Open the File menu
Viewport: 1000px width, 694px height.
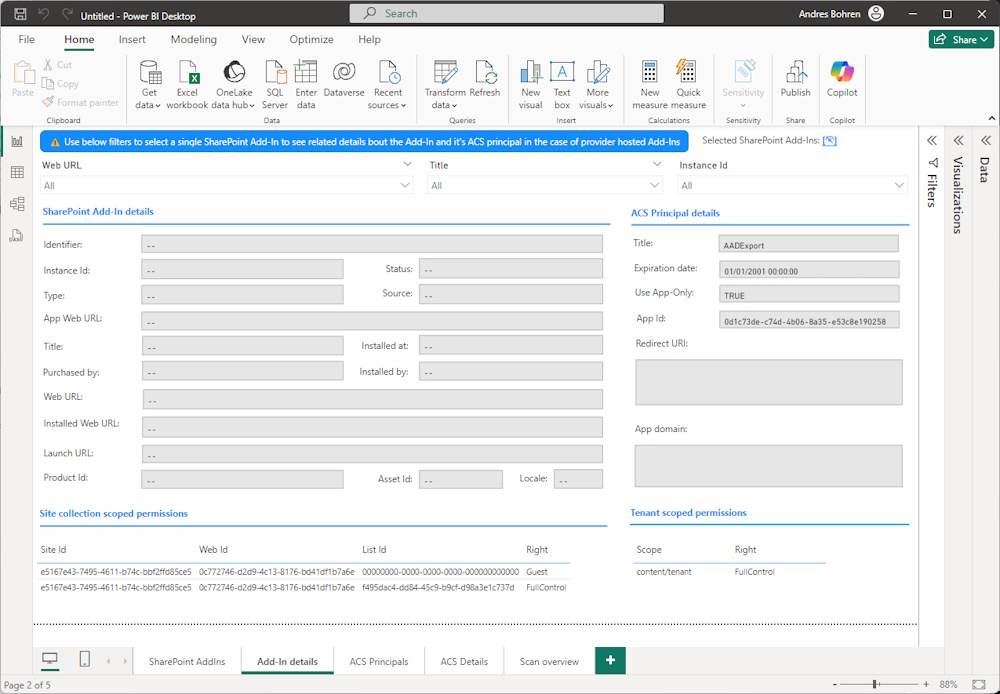[x=27, y=40]
